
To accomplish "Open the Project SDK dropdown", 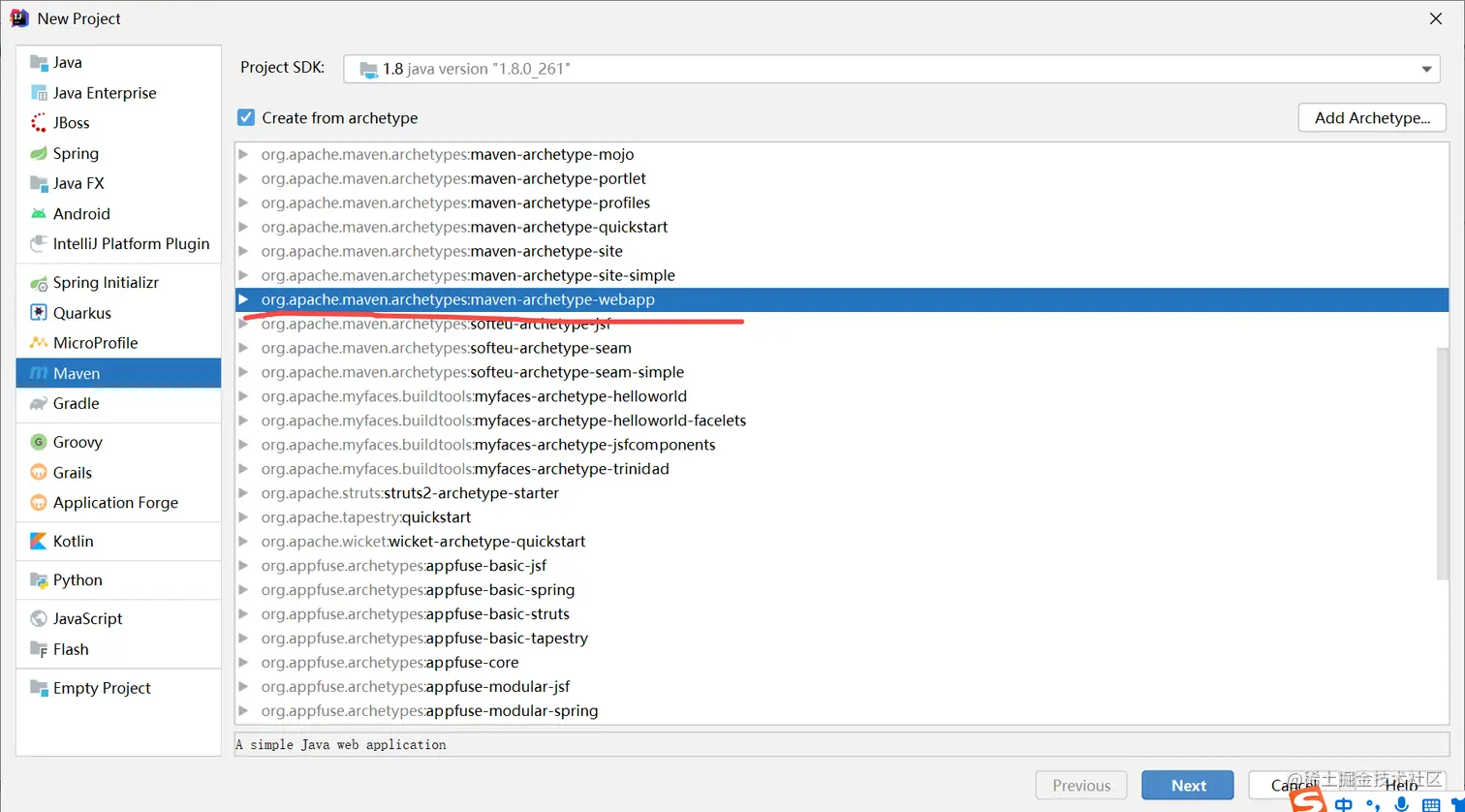I will pos(891,69).
